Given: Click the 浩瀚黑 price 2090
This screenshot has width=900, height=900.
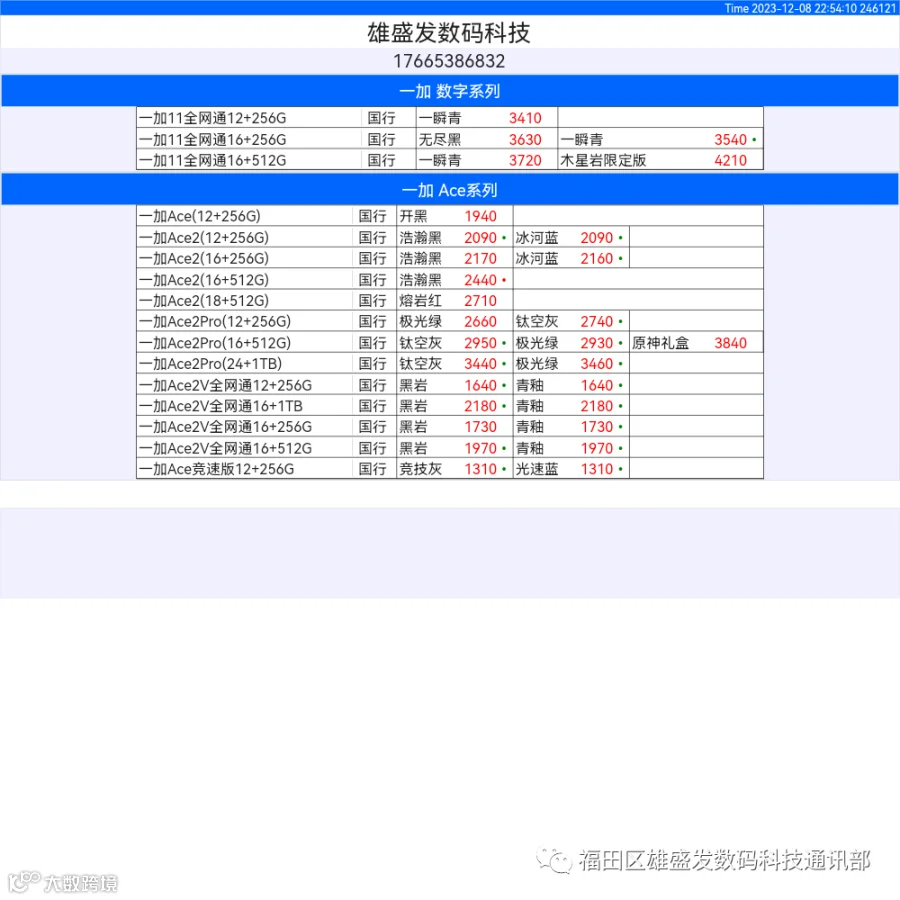Looking at the screenshot, I should click(480, 238).
